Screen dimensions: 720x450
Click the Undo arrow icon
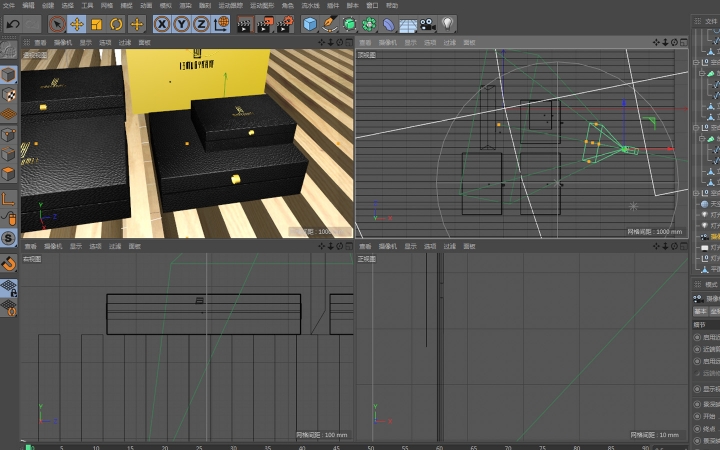pos(13,23)
